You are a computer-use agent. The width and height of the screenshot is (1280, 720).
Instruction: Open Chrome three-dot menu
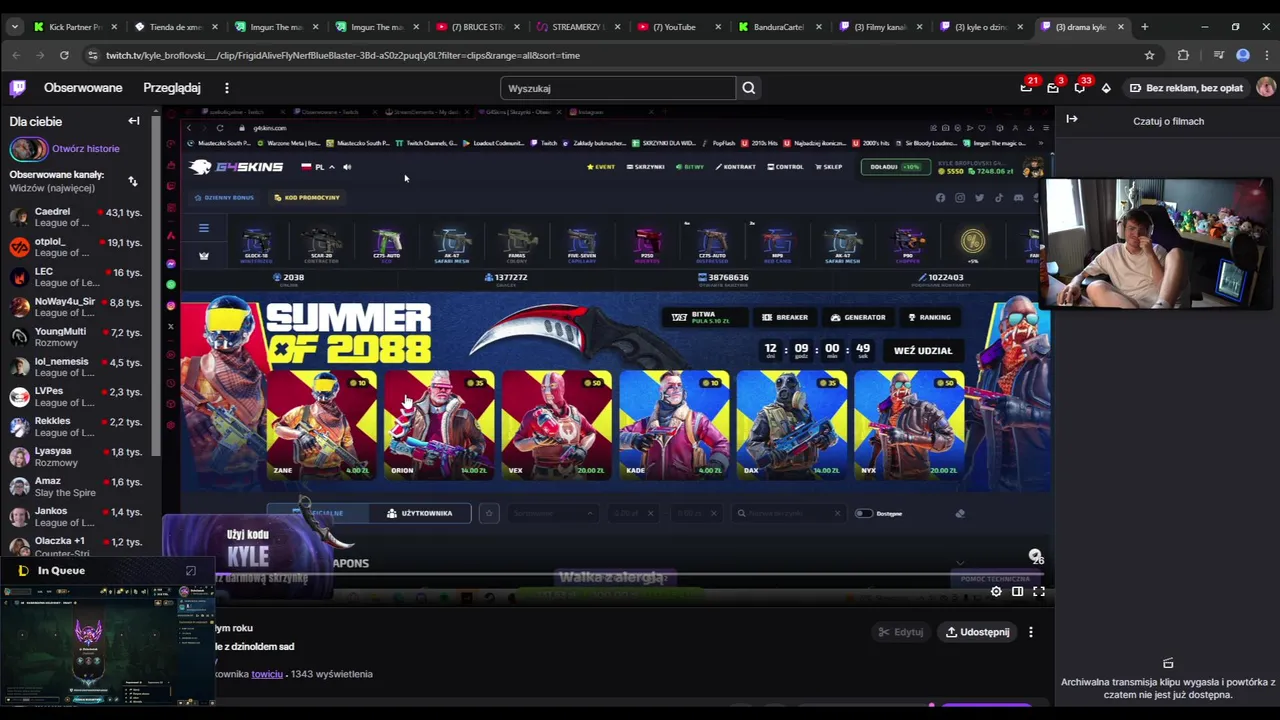[x=1266, y=55]
